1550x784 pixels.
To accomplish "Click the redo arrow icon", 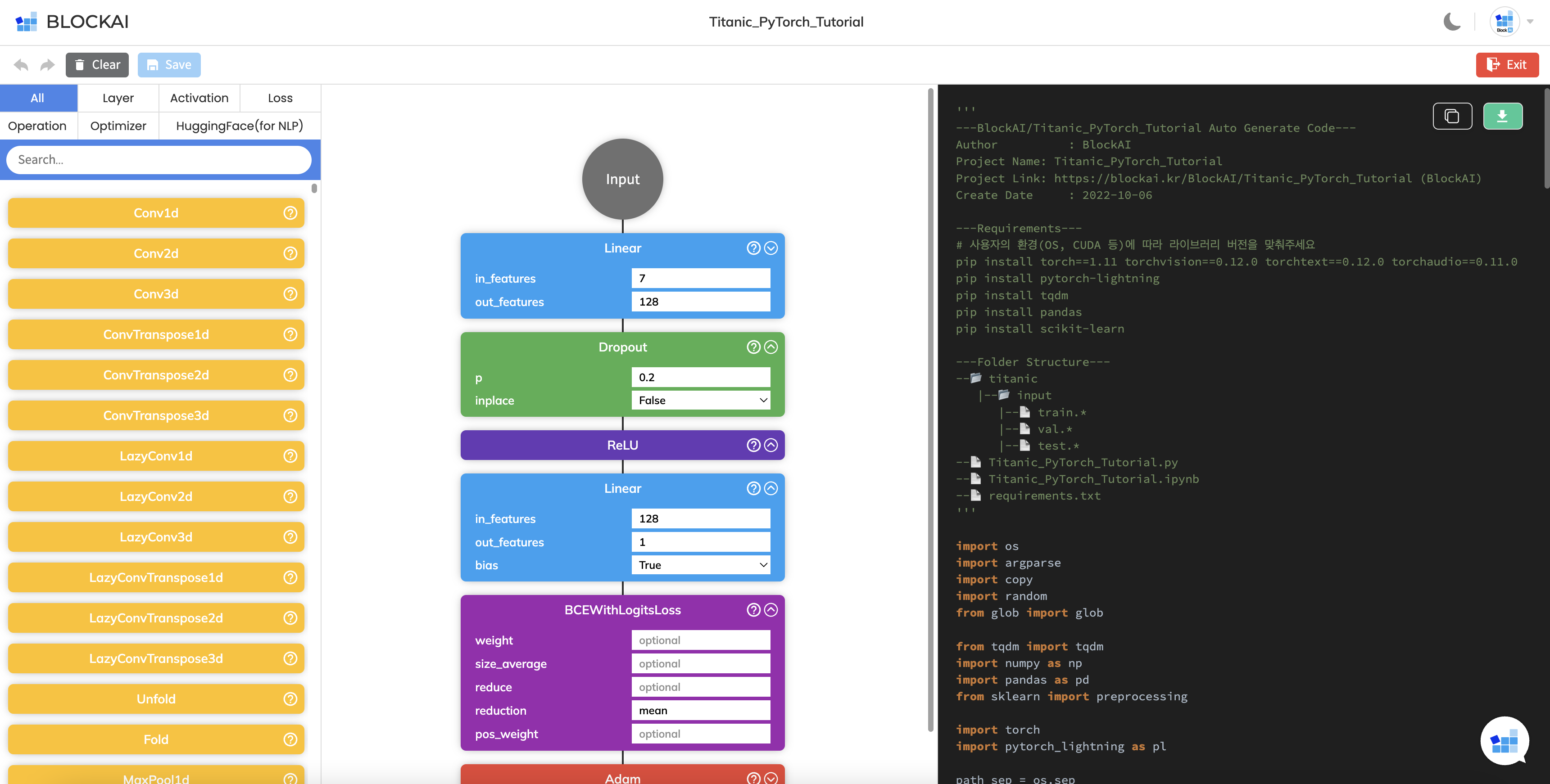I will pos(48,65).
